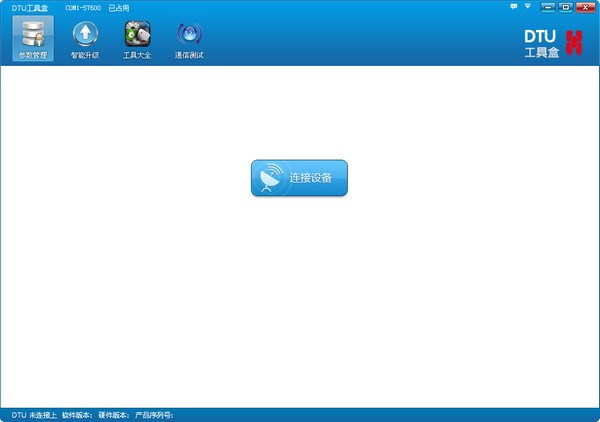This screenshot has height=422, width=600.
Task: Select the COM1-57600 port label
Action: pos(83,8)
